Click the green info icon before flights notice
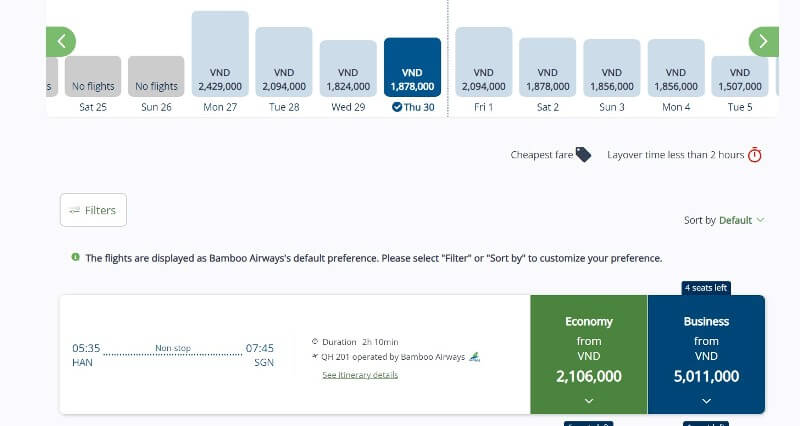This screenshot has width=800, height=426. coord(76,257)
